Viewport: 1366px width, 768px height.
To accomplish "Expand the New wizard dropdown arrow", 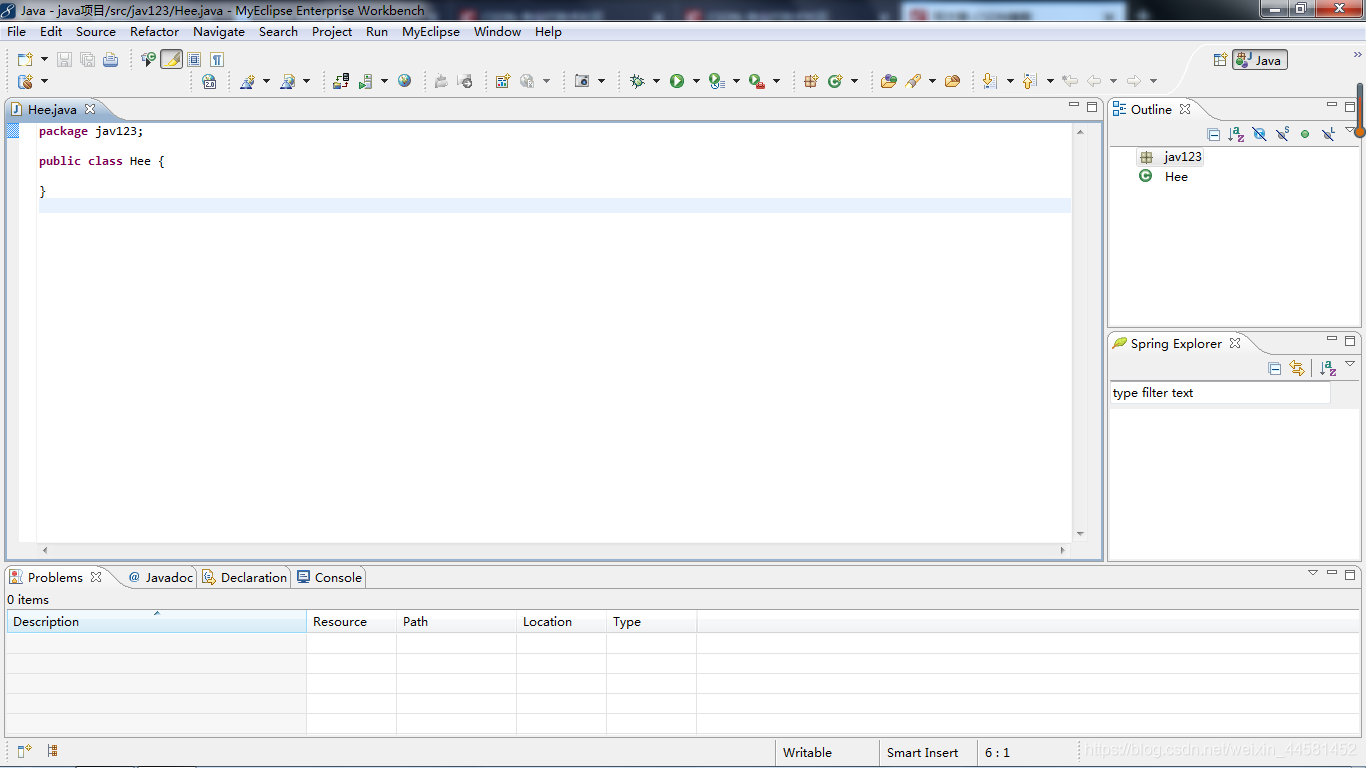I will (x=43, y=60).
